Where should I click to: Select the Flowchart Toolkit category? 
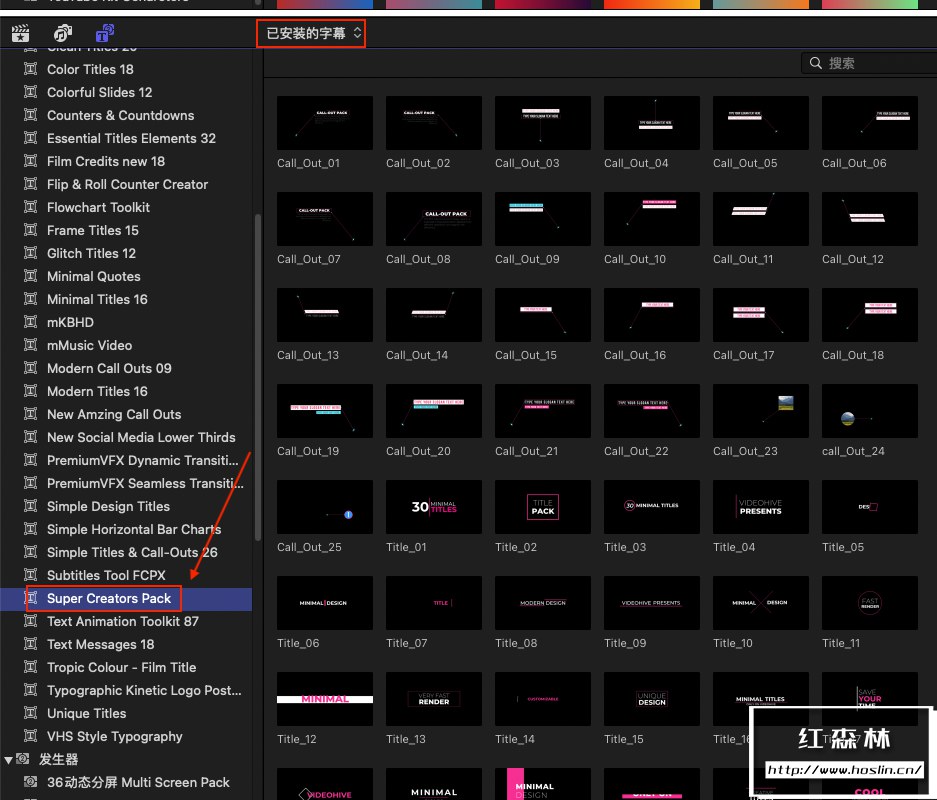(98, 207)
